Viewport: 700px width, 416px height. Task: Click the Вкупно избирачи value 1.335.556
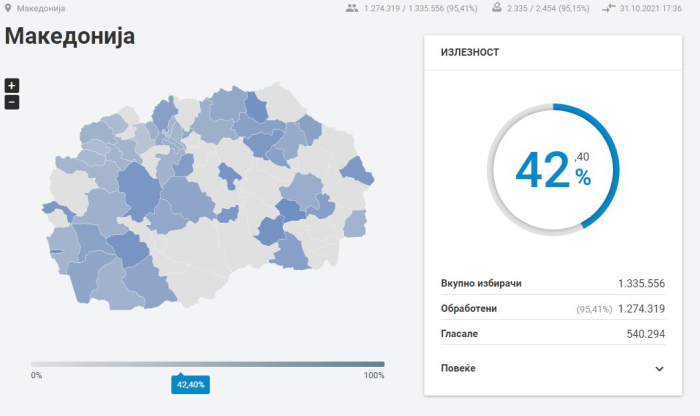641,283
